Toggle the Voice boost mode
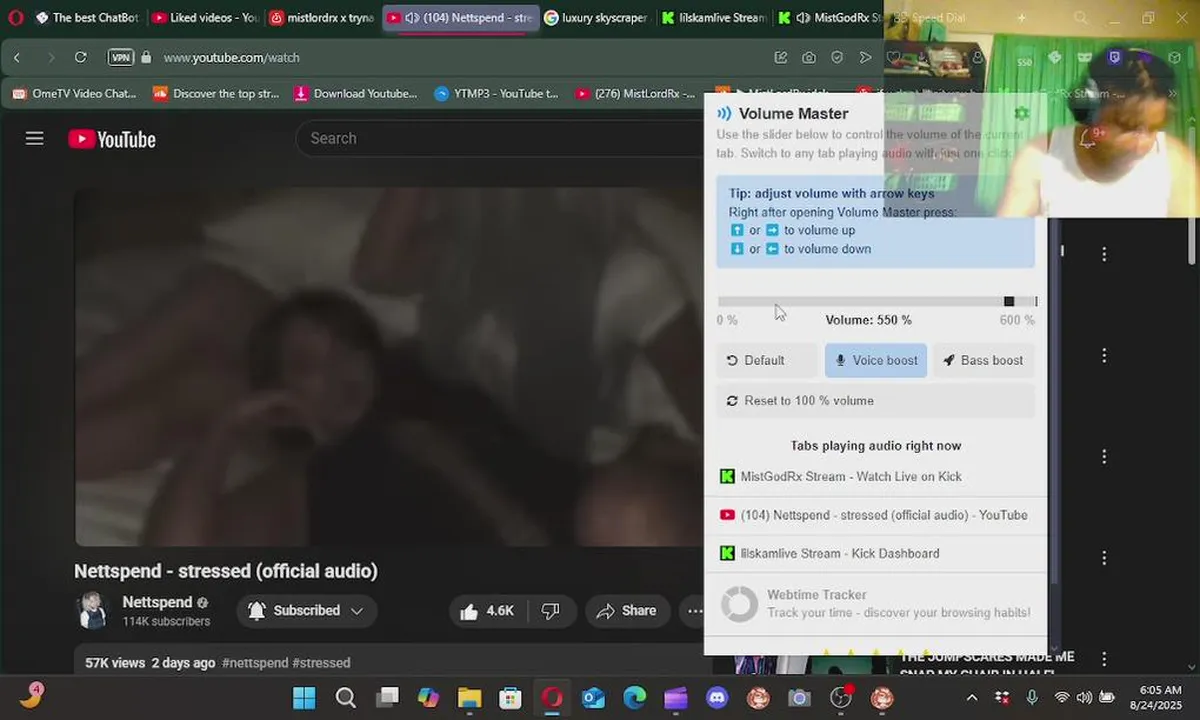Image resolution: width=1200 pixels, height=720 pixels. pyautogui.click(x=876, y=360)
